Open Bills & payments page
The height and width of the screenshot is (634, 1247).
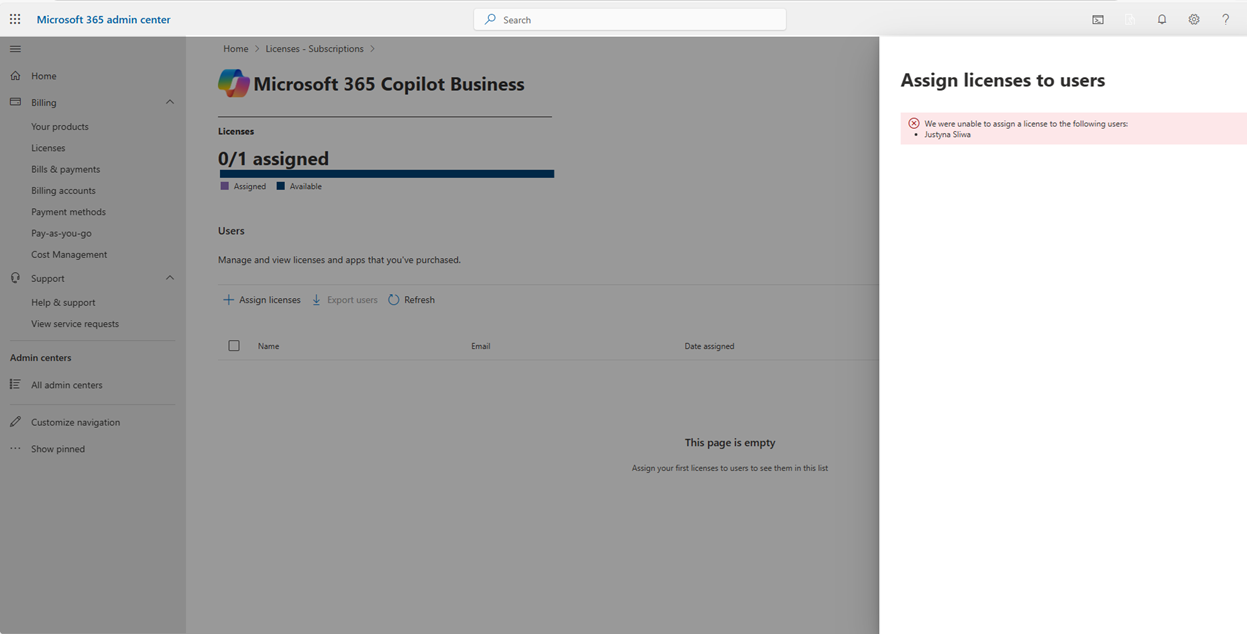(x=66, y=169)
